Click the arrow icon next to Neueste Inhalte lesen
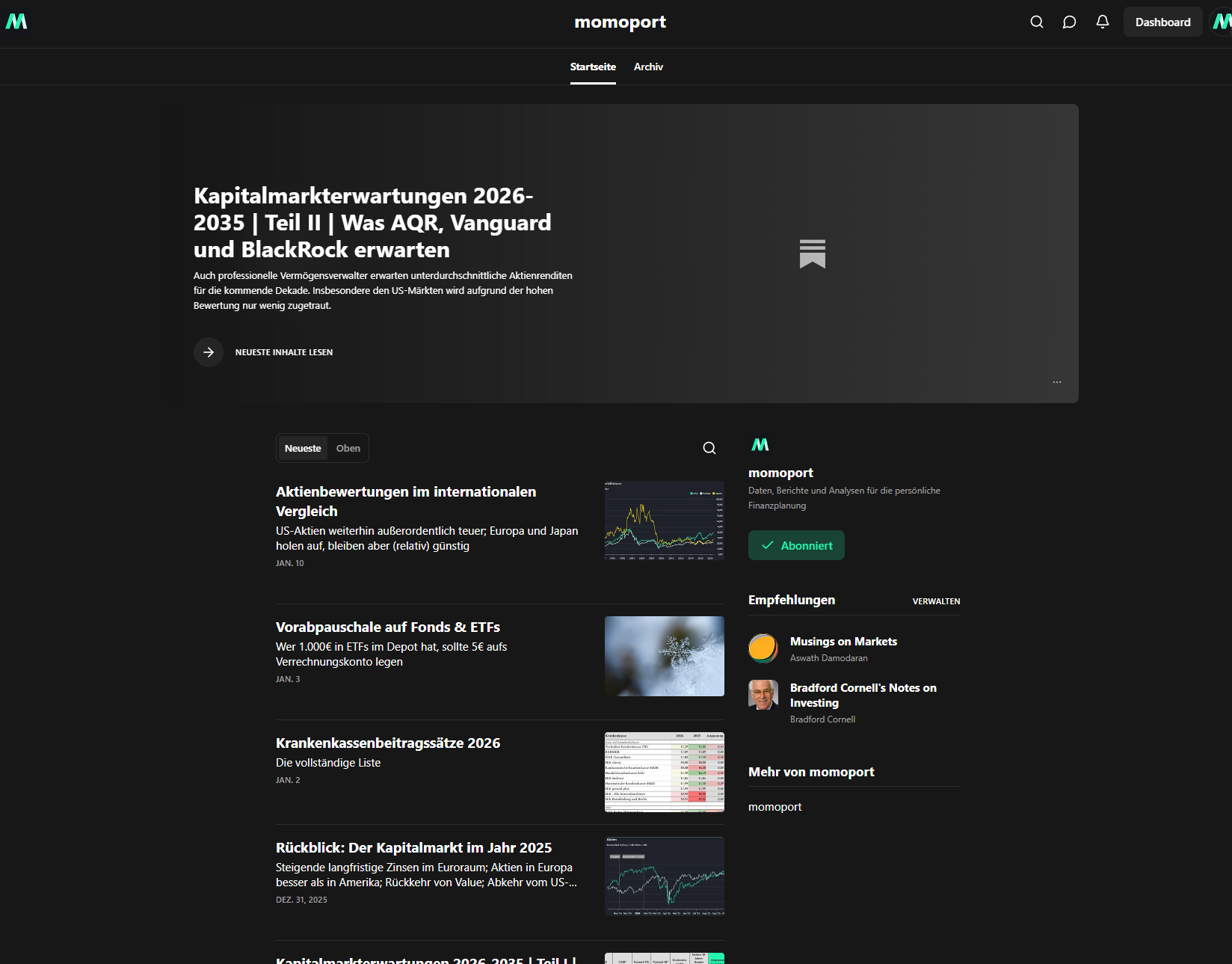 point(209,352)
